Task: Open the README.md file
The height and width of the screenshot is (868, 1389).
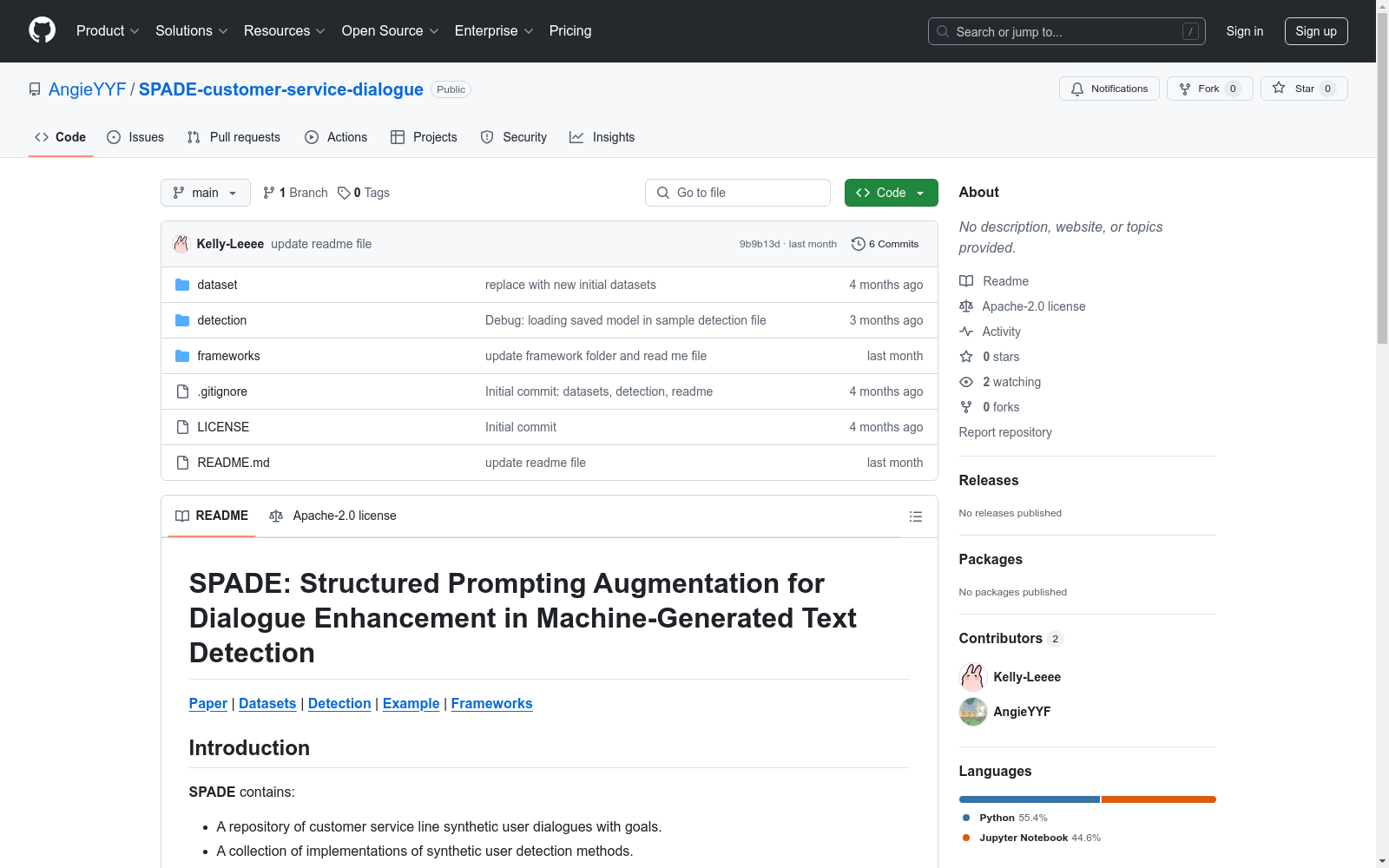Action: (x=234, y=463)
